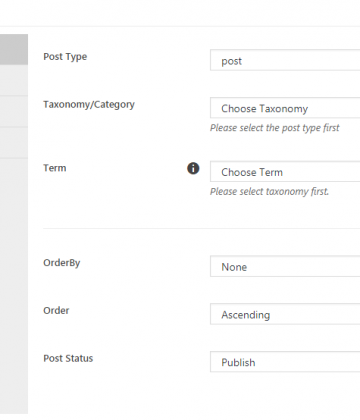The width and height of the screenshot is (360, 420).
Task: Click the Post Type field label
Action: tap(65, 57)
